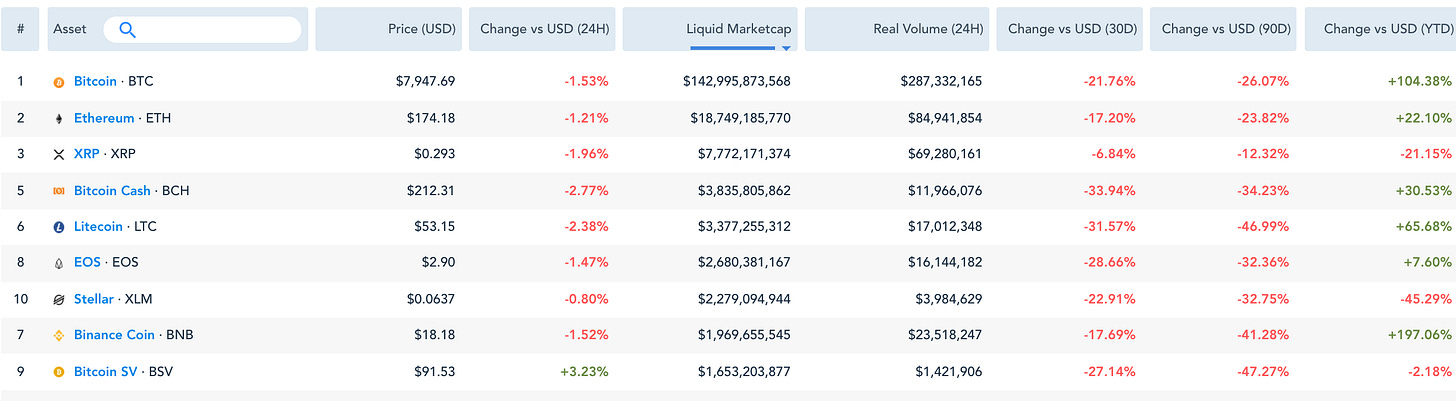1456x401 pixels.
Task: Open the Ethereum asset link
Action: (x=104, y=118)
